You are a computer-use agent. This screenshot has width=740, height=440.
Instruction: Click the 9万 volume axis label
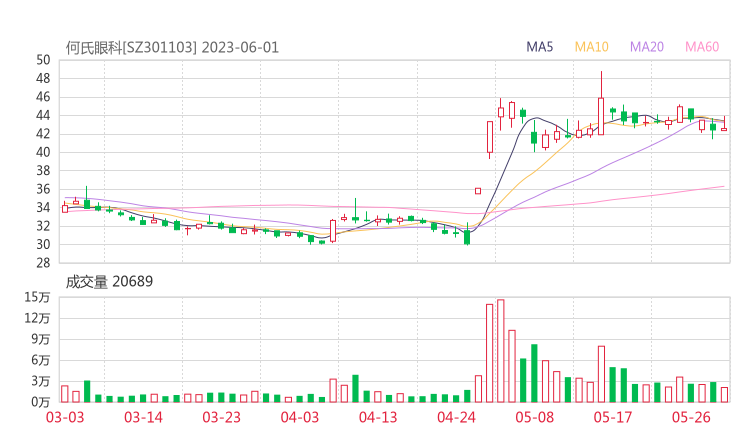[x=41, y=339]
